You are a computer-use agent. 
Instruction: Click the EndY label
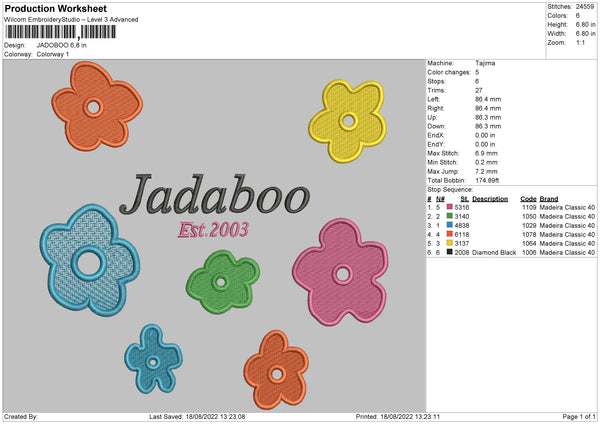(x=436, y=144)
